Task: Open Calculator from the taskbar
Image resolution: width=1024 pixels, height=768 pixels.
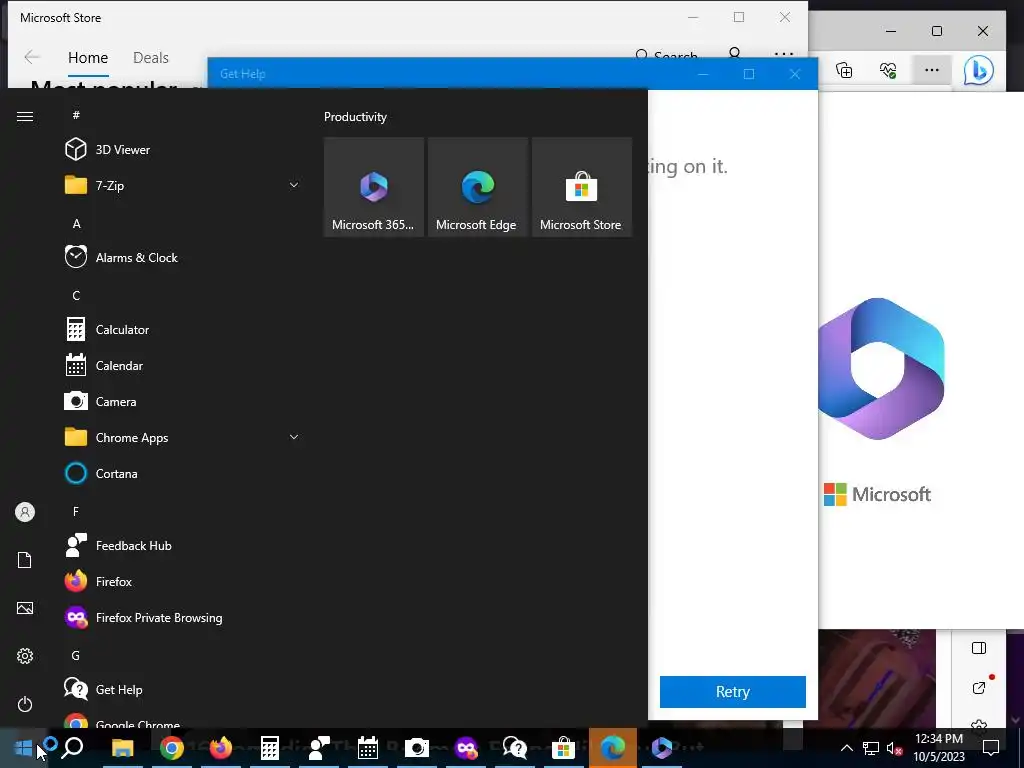Action: (x=270, y=748)
